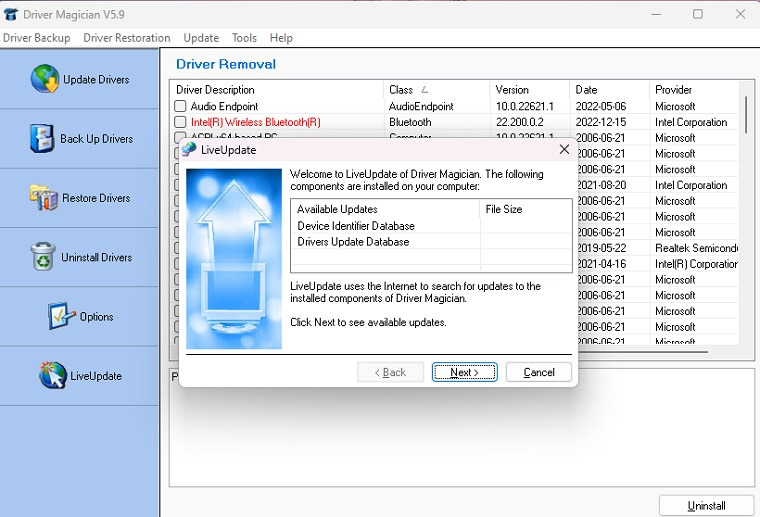Click the Options checkmark icon
The width and height of the screenshot is (760, 517).
(x=62, y=316)
